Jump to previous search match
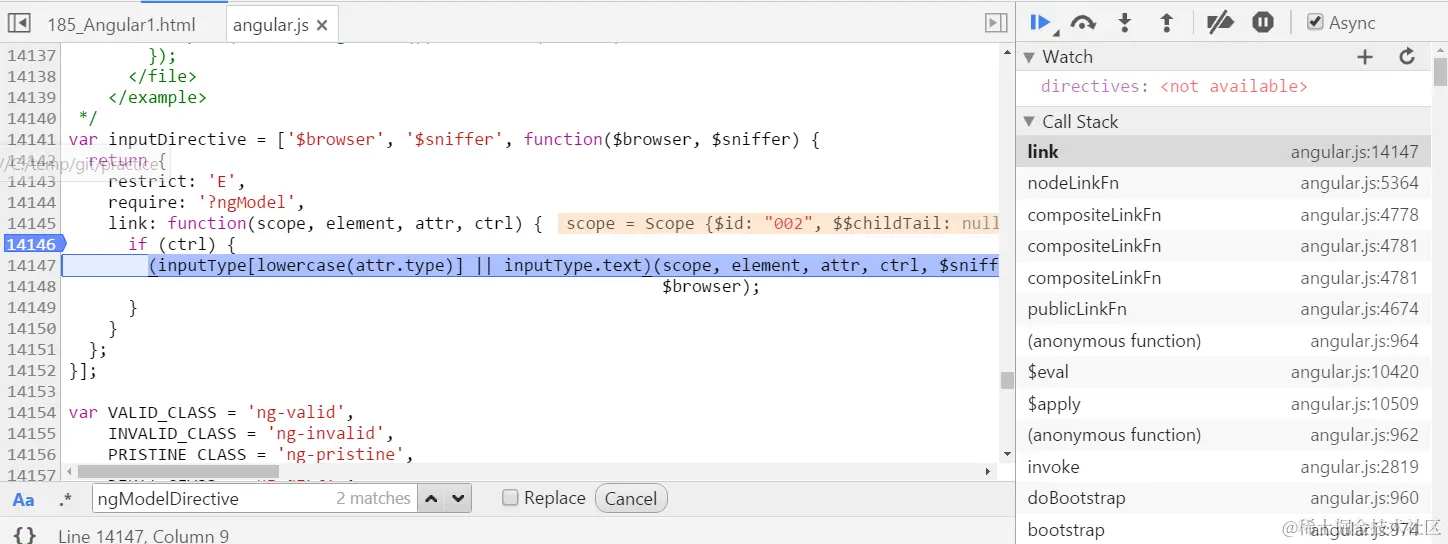1448x544 pixels. pos(430,498)
